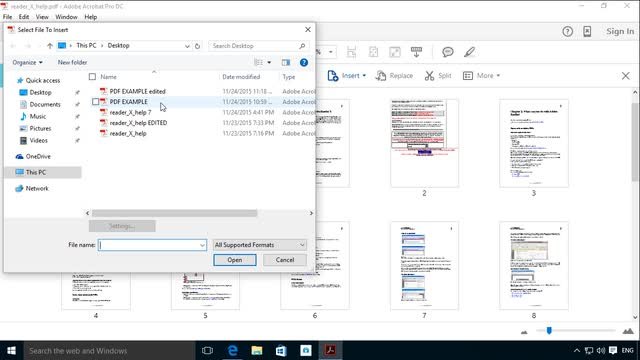Click the Up folder arrow in dialog
The image size is (640, 360).
click(x=49, y=46)
